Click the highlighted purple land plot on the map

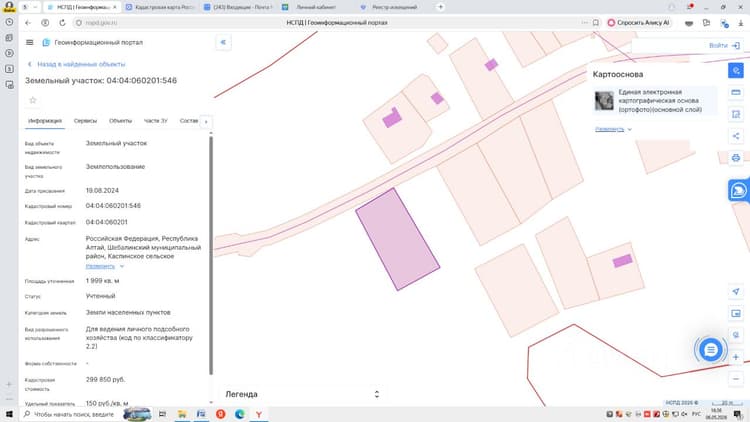point(397,239)
